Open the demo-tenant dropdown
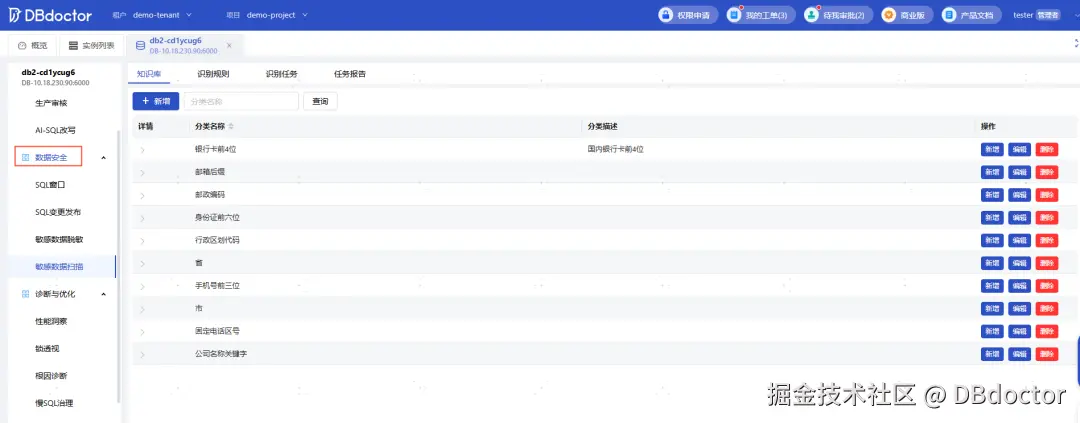The image size is (1080, 423). click(163, 14)
